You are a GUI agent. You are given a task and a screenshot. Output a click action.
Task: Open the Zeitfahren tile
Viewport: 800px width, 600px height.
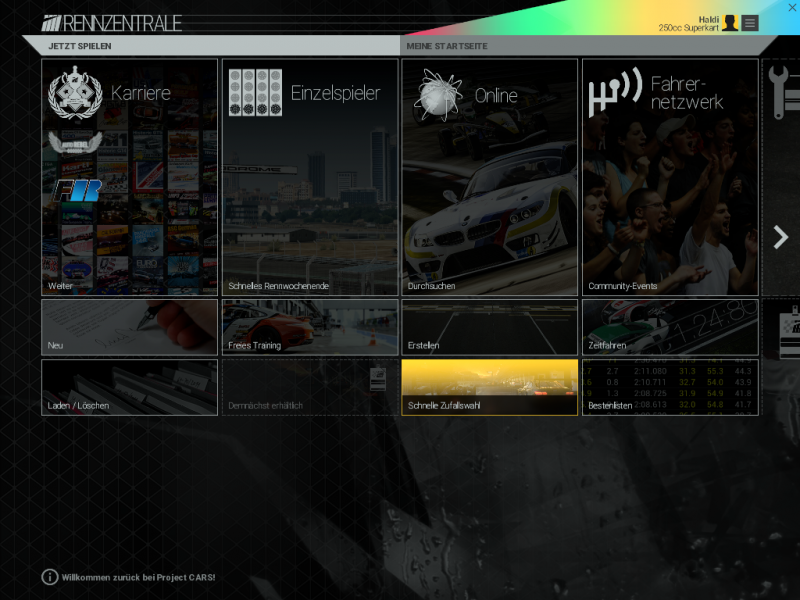coord(670,327)
